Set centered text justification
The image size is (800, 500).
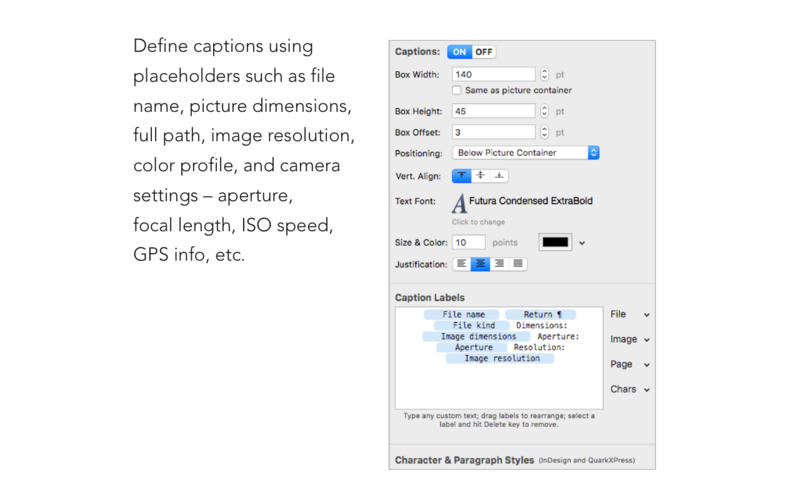click(480, 264)
